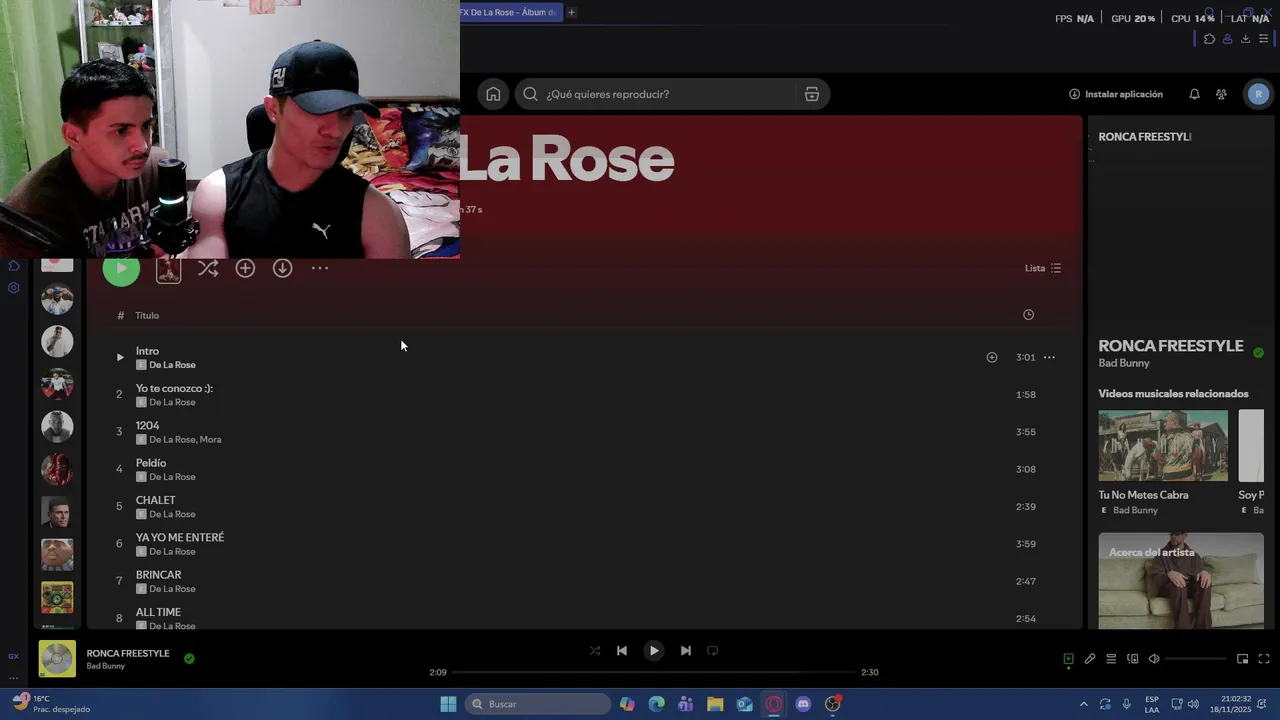Toggle Now Playing view icon
Image resolution: width=1280 pixels, height=720 pixels.
click(1068, 659)
